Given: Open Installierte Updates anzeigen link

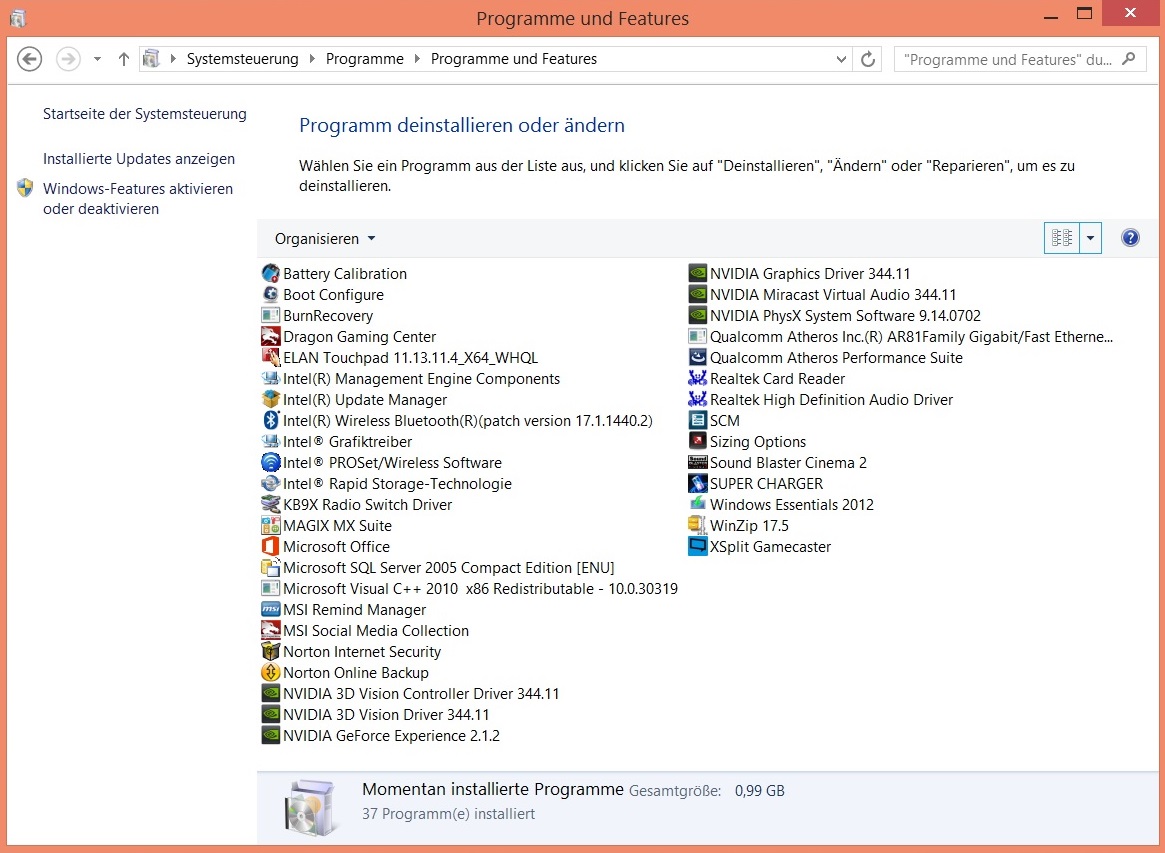Looking at the screenshot, I should (139, 159).
